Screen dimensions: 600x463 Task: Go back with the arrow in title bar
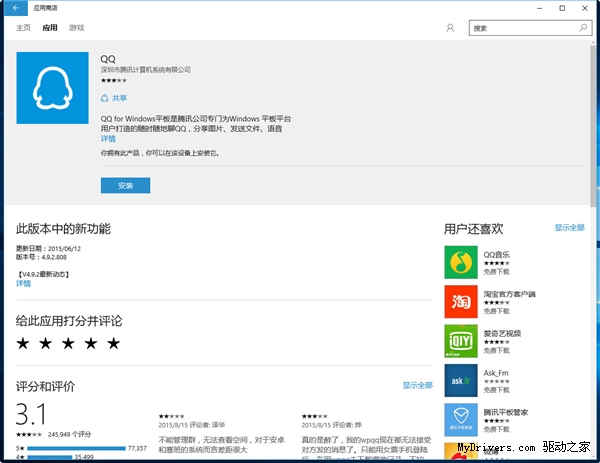[x=16, y=8]
